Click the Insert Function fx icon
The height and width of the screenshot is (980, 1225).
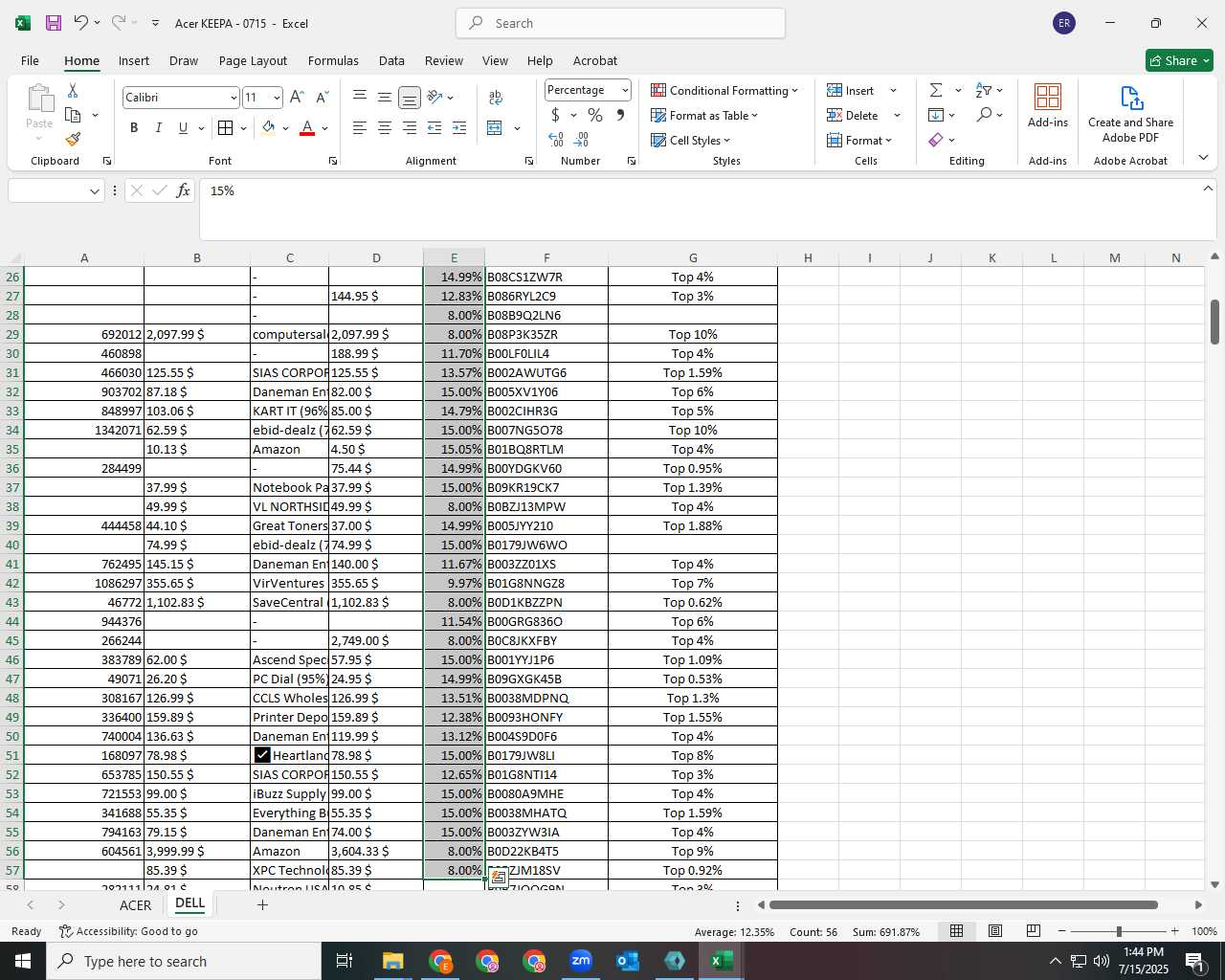click(184, 190)
